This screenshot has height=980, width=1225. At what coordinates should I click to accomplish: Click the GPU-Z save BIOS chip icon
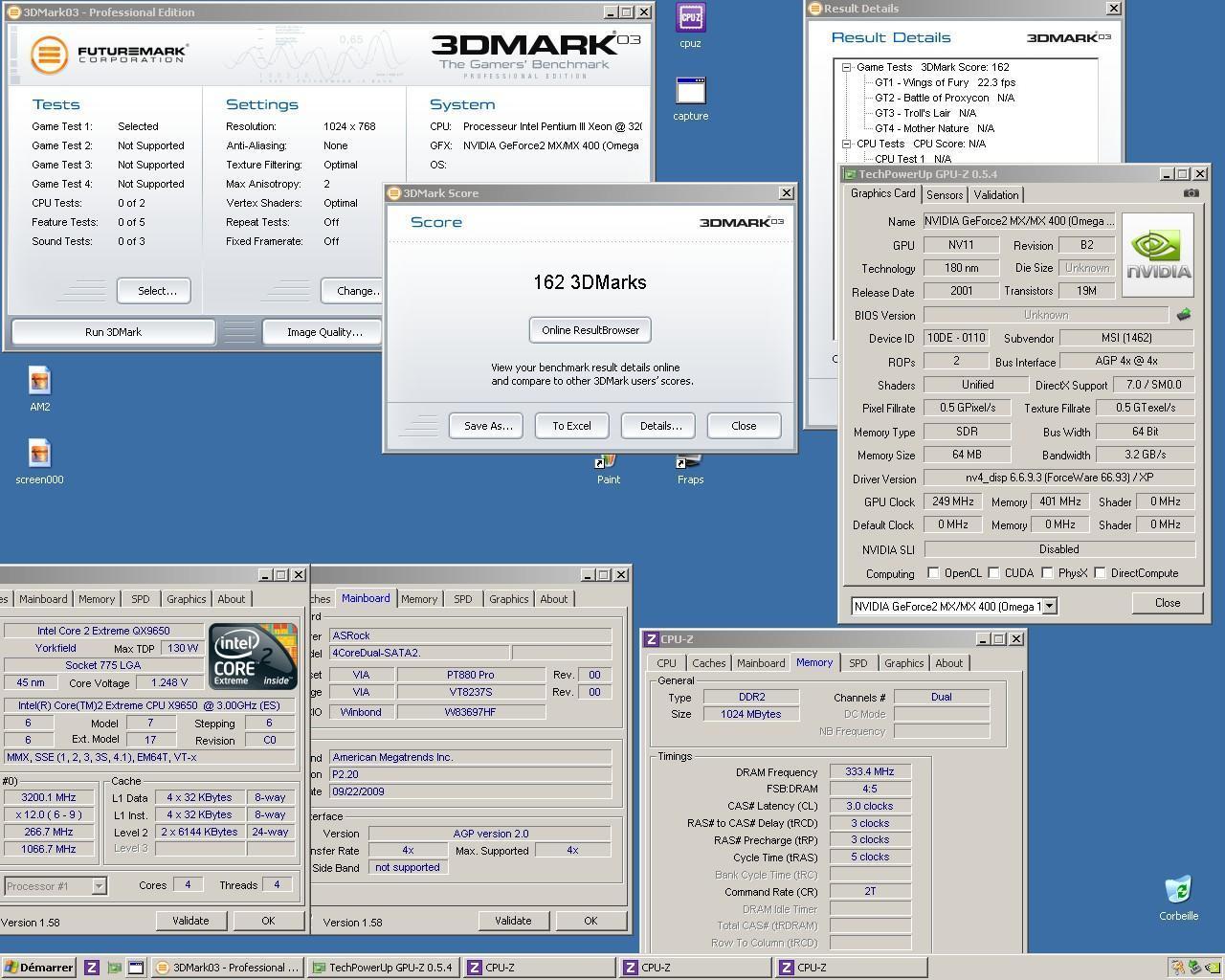(x=1184, y=314)
